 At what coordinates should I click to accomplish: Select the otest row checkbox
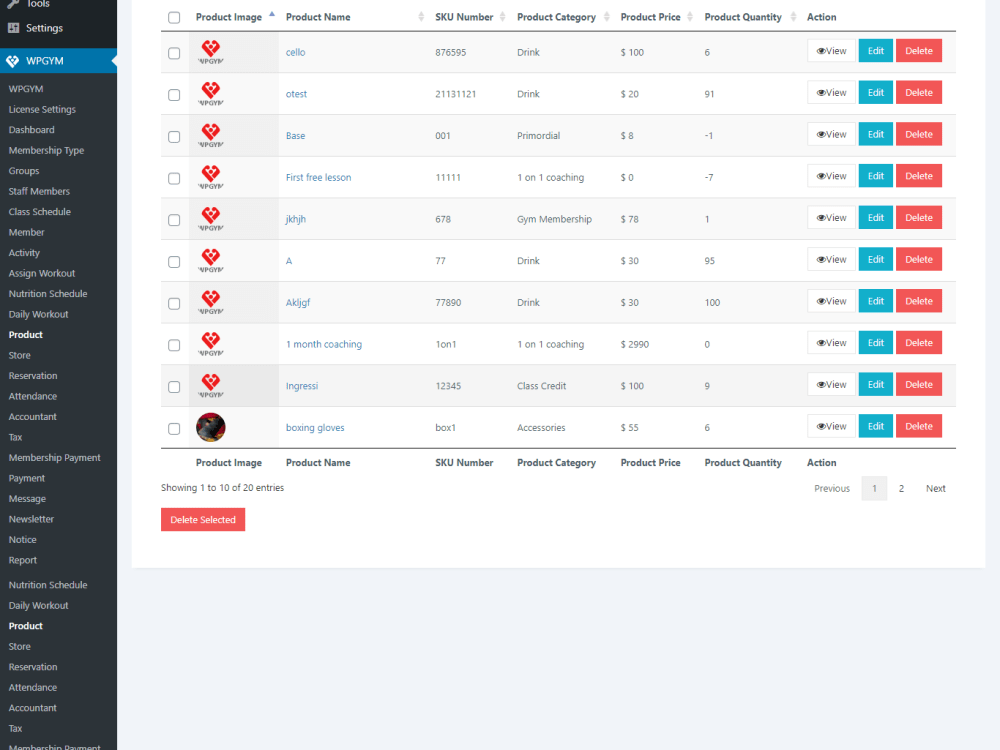[x=174, y=95]
